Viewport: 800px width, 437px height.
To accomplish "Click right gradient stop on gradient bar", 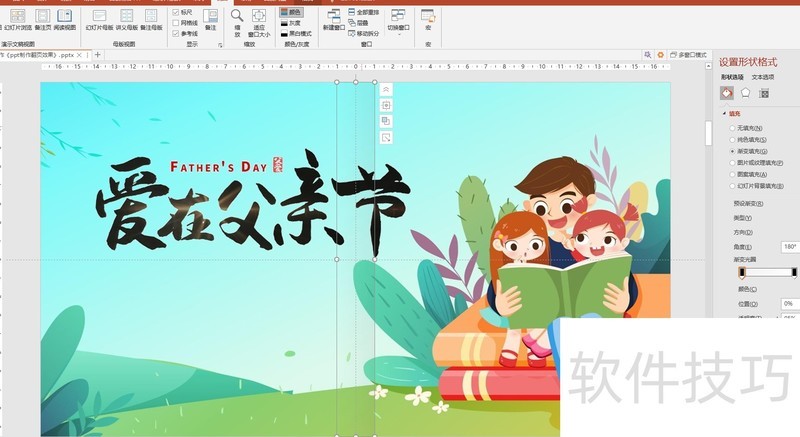I will click(794, 273).
